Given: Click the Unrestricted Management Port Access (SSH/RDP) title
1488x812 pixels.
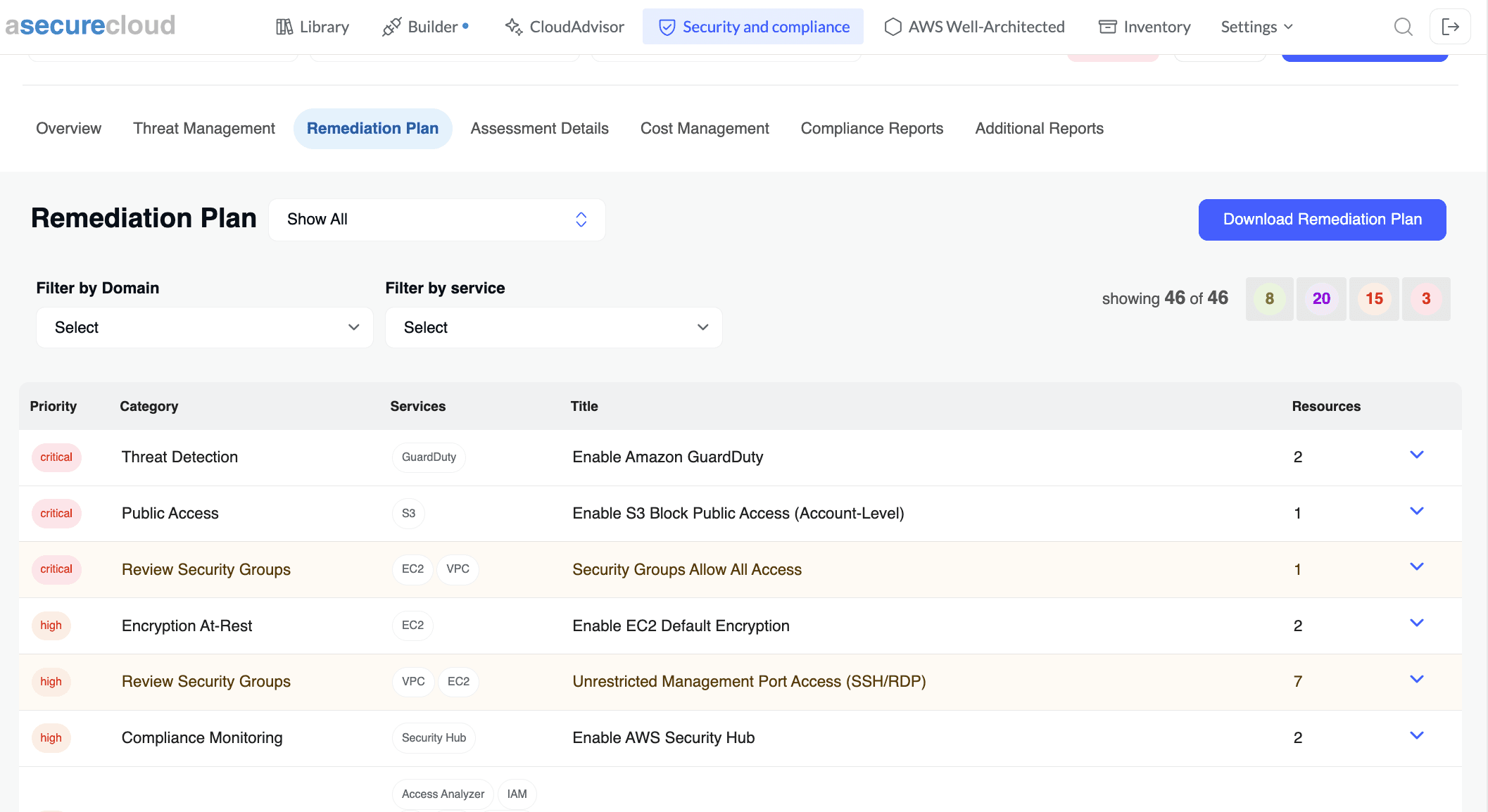Looking at the screenshot, I should pos(749,682).
